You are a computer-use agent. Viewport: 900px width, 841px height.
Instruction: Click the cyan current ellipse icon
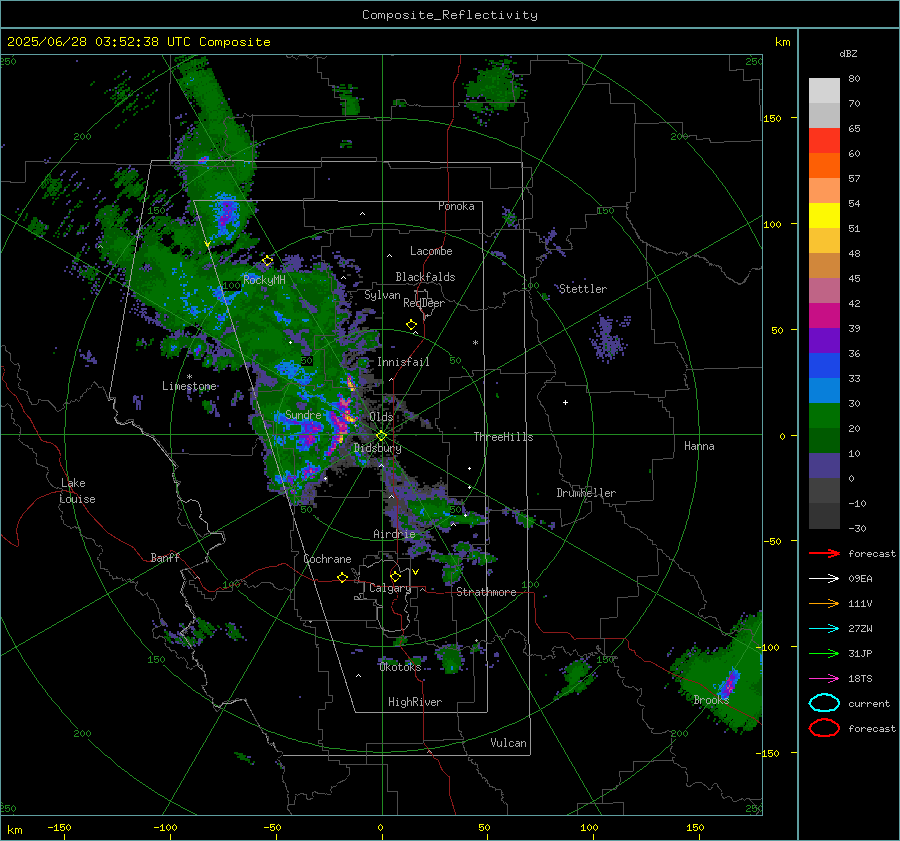[x=824, y=703]
